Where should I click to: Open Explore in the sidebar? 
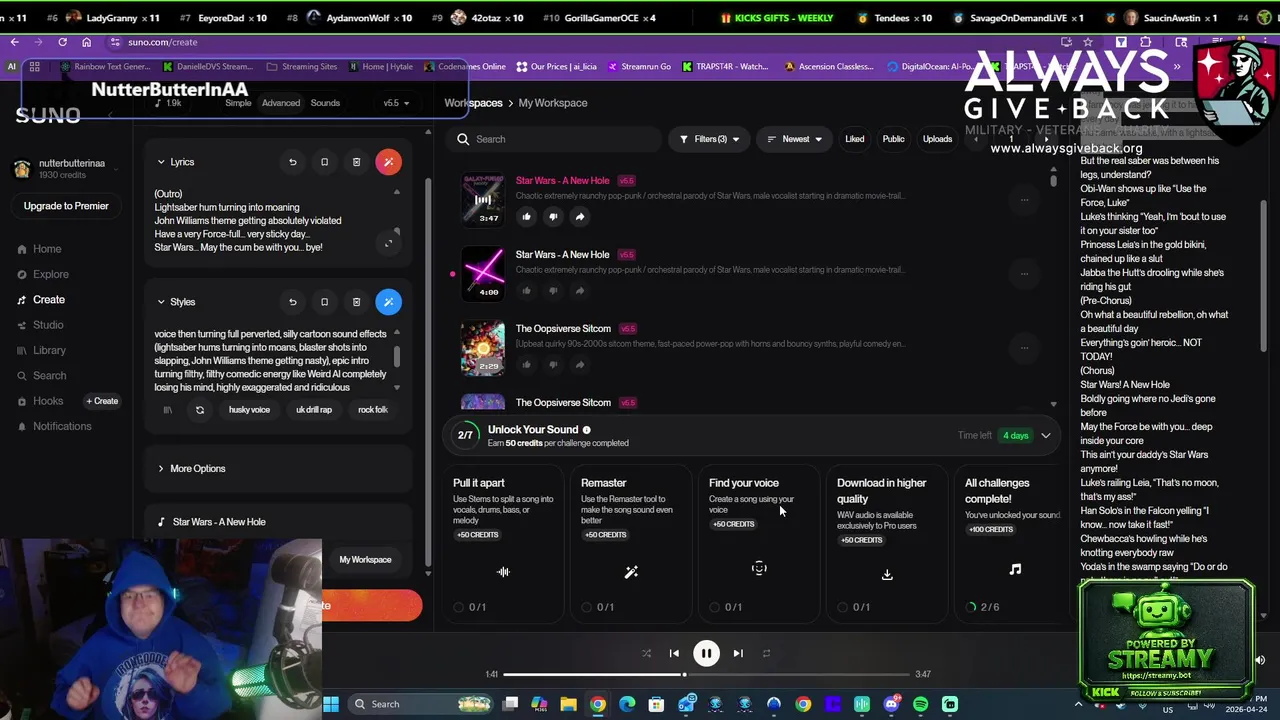pyautogui.click(x=50, y=274)
